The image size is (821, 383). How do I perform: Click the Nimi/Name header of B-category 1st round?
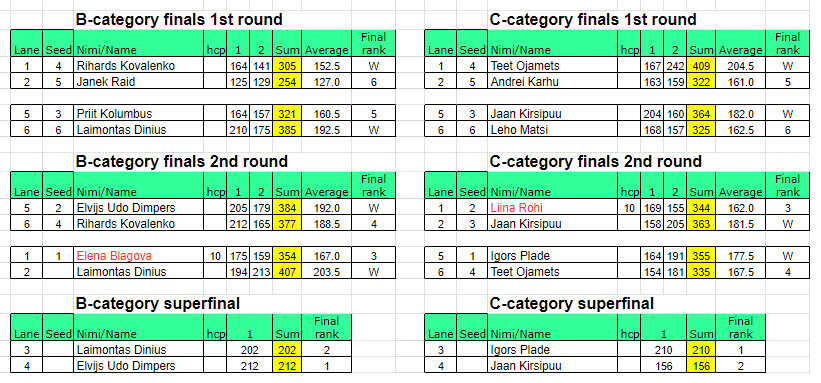pos(139,43)
